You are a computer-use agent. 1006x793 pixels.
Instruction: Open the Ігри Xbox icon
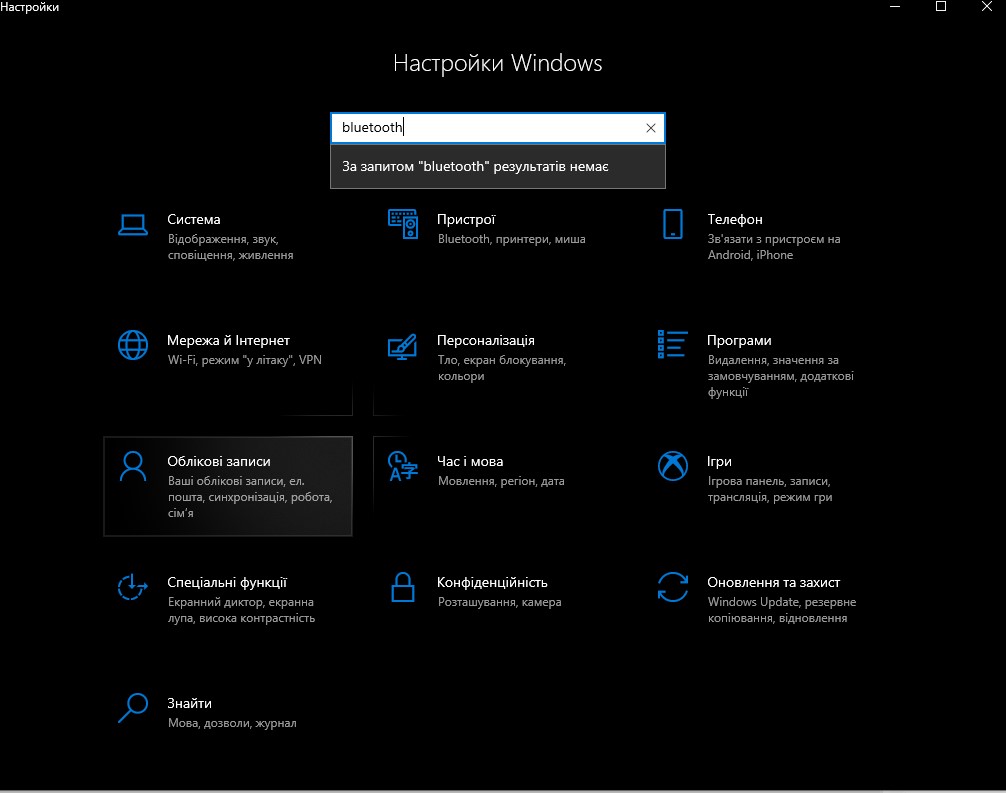pos(672,466)
